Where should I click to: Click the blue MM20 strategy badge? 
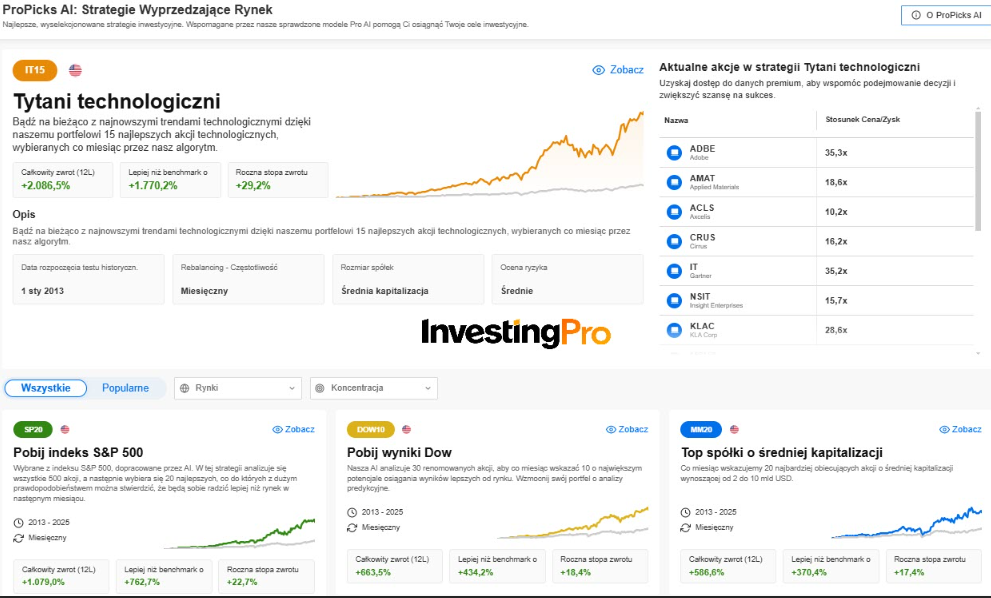pyautogui.click(x=701, y=429)
